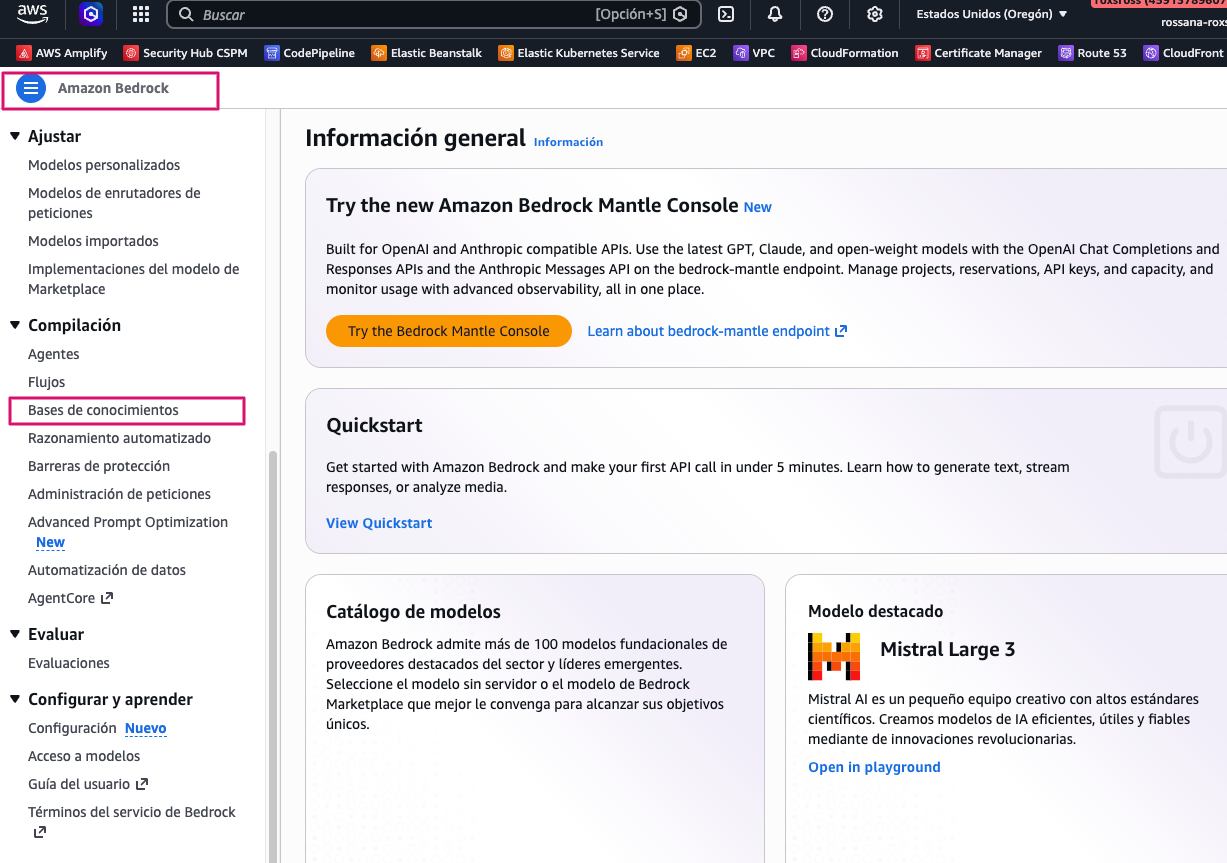
Task: Open CloudFront bookmark
Action: click(1183, 53)
